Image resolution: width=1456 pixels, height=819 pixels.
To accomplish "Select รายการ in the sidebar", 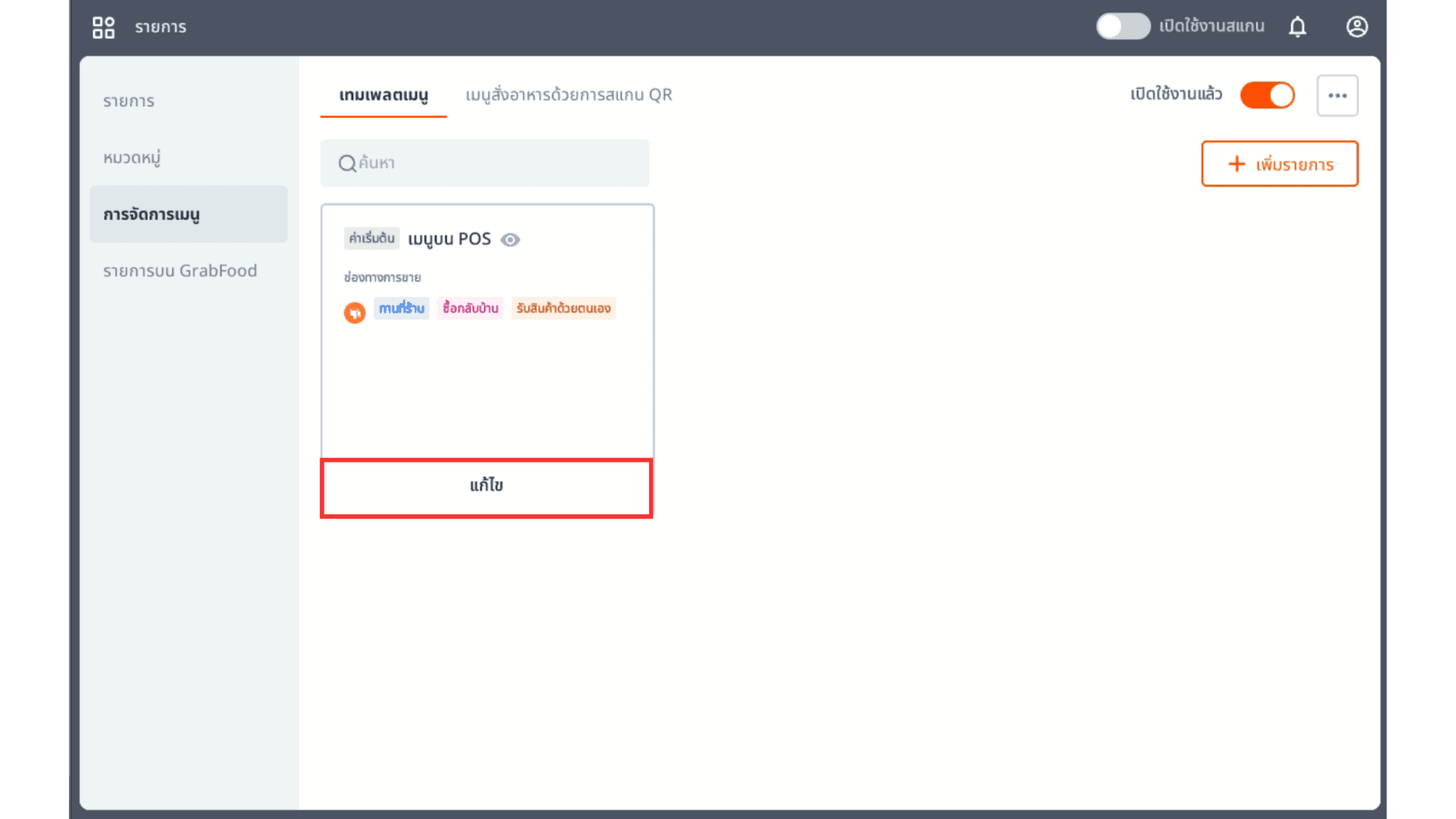I will 129,102.
